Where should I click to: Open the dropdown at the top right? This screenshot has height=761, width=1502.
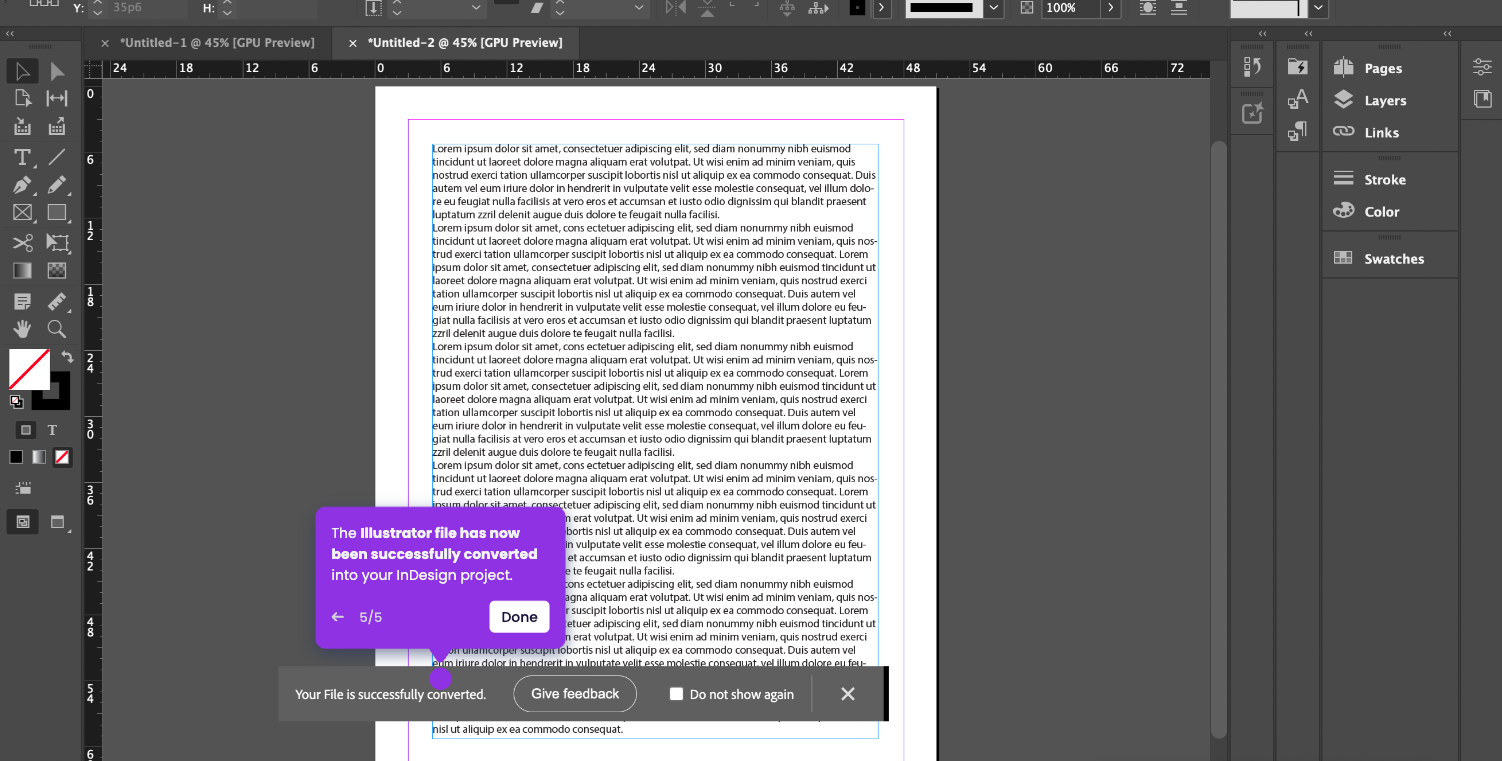tap(1319, 7)
